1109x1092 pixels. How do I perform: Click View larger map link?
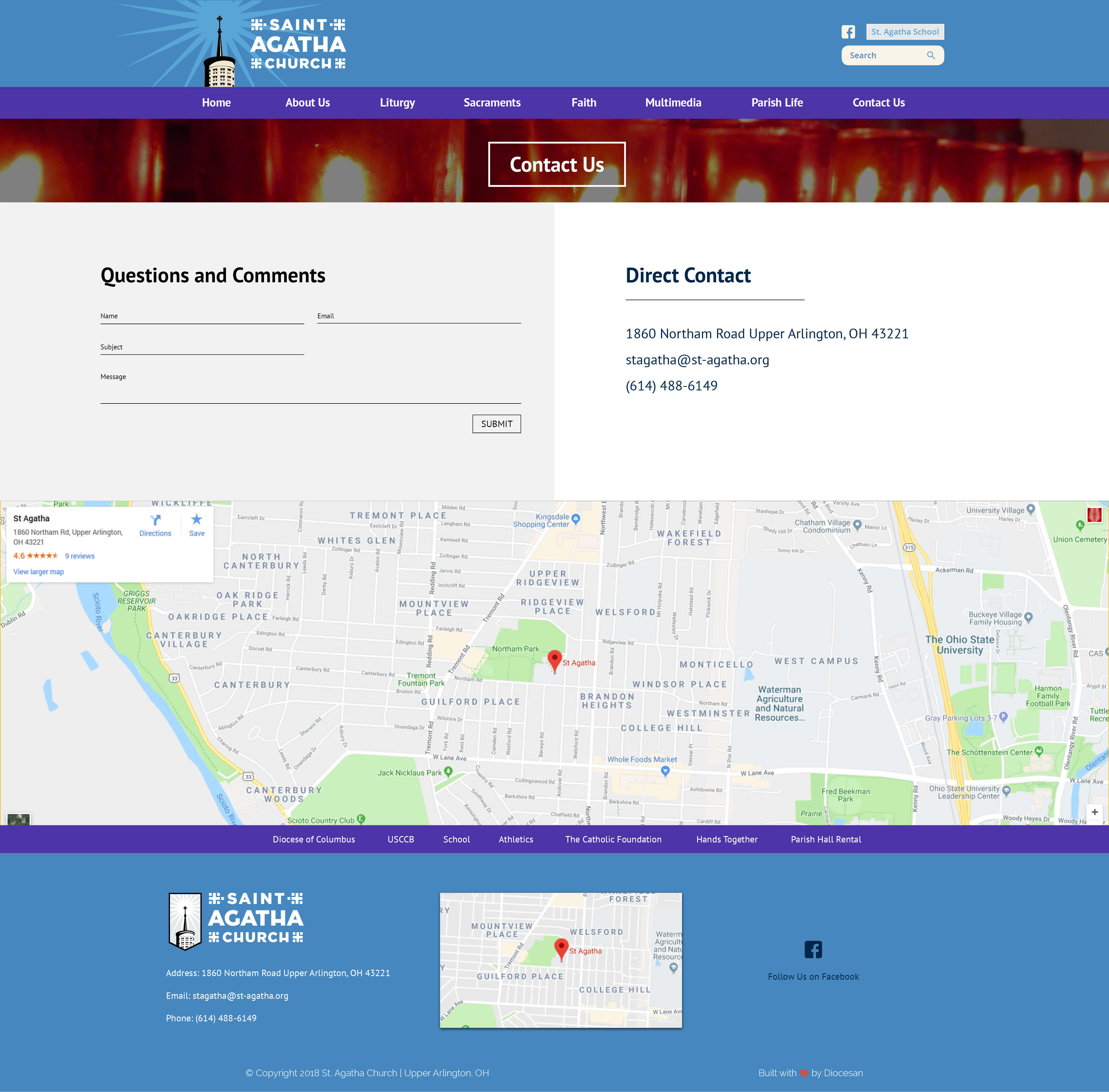(39, 572)
